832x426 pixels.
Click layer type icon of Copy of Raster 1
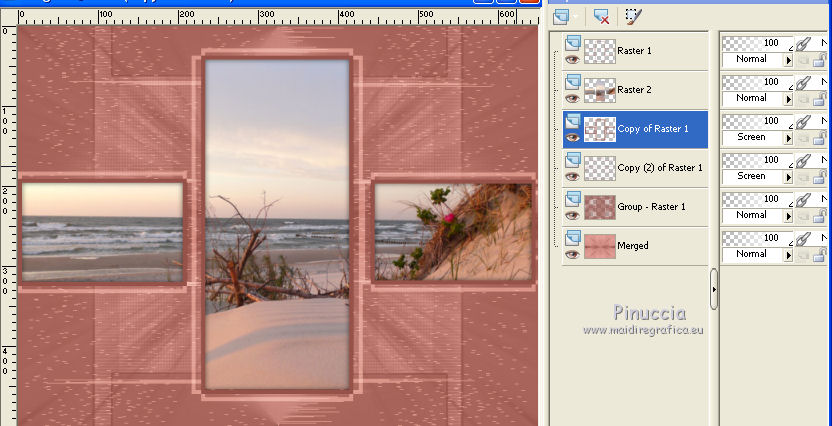(573, 121)
